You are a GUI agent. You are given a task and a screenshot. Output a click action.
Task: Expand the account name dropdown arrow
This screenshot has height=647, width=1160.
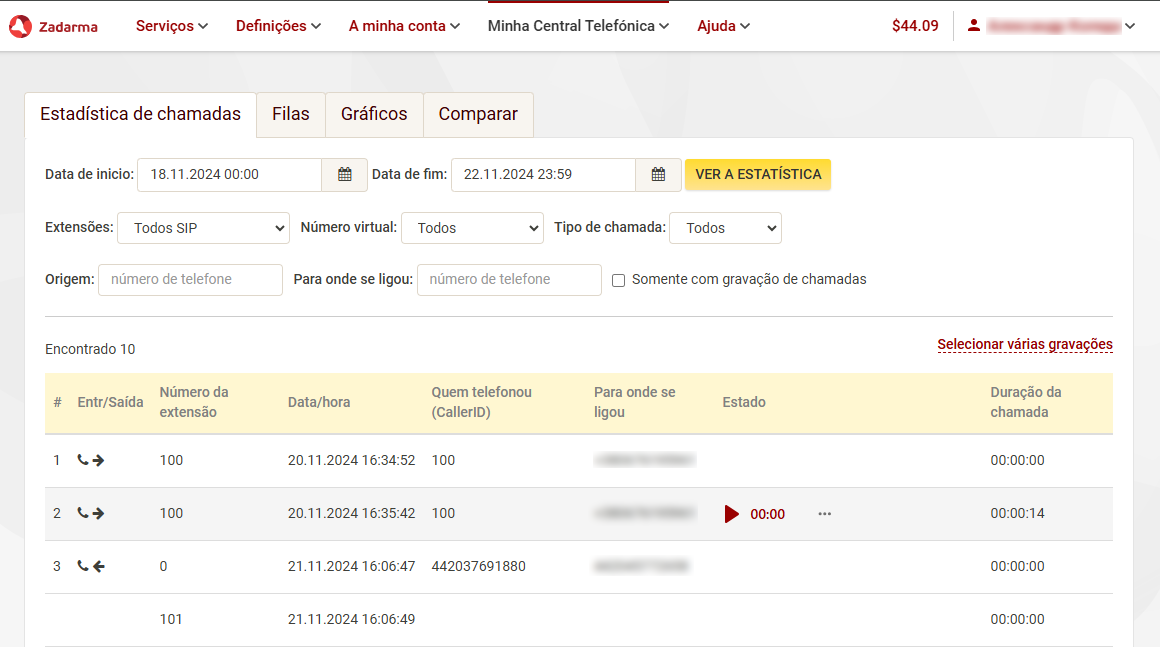(x=1130, y=27)
